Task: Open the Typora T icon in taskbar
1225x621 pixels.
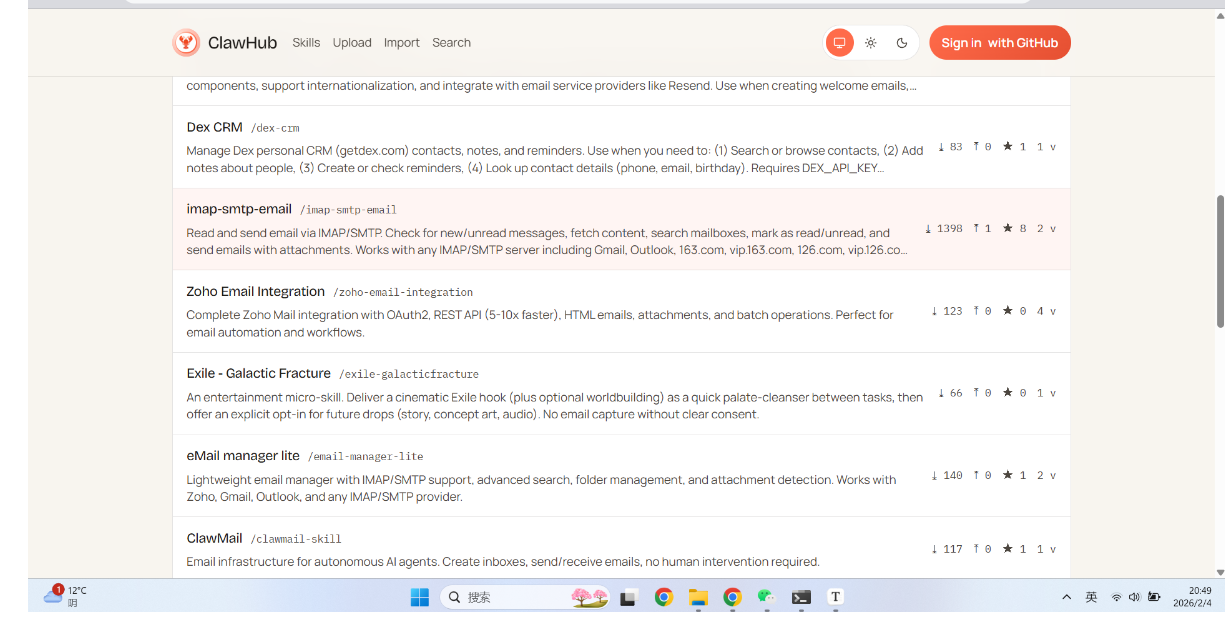Action: pos(836,597)
